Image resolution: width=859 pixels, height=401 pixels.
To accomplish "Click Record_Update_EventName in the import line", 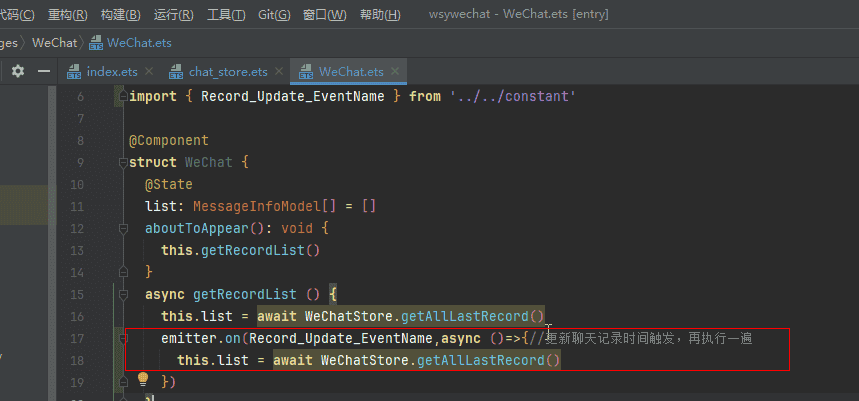I will tap(293, 96).
